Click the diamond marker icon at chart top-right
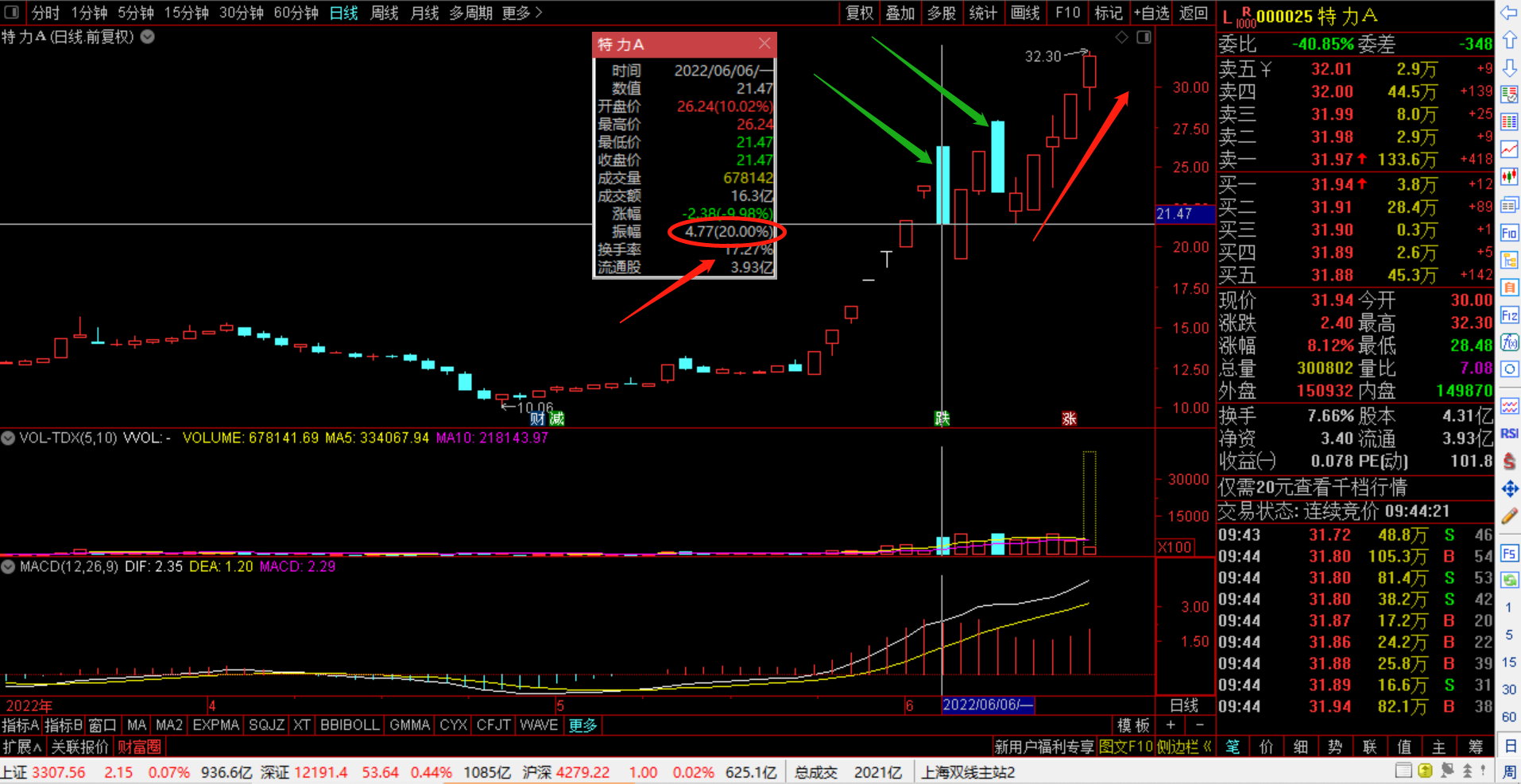This screenshot has height=784, width=1521. click(1121, 37)
